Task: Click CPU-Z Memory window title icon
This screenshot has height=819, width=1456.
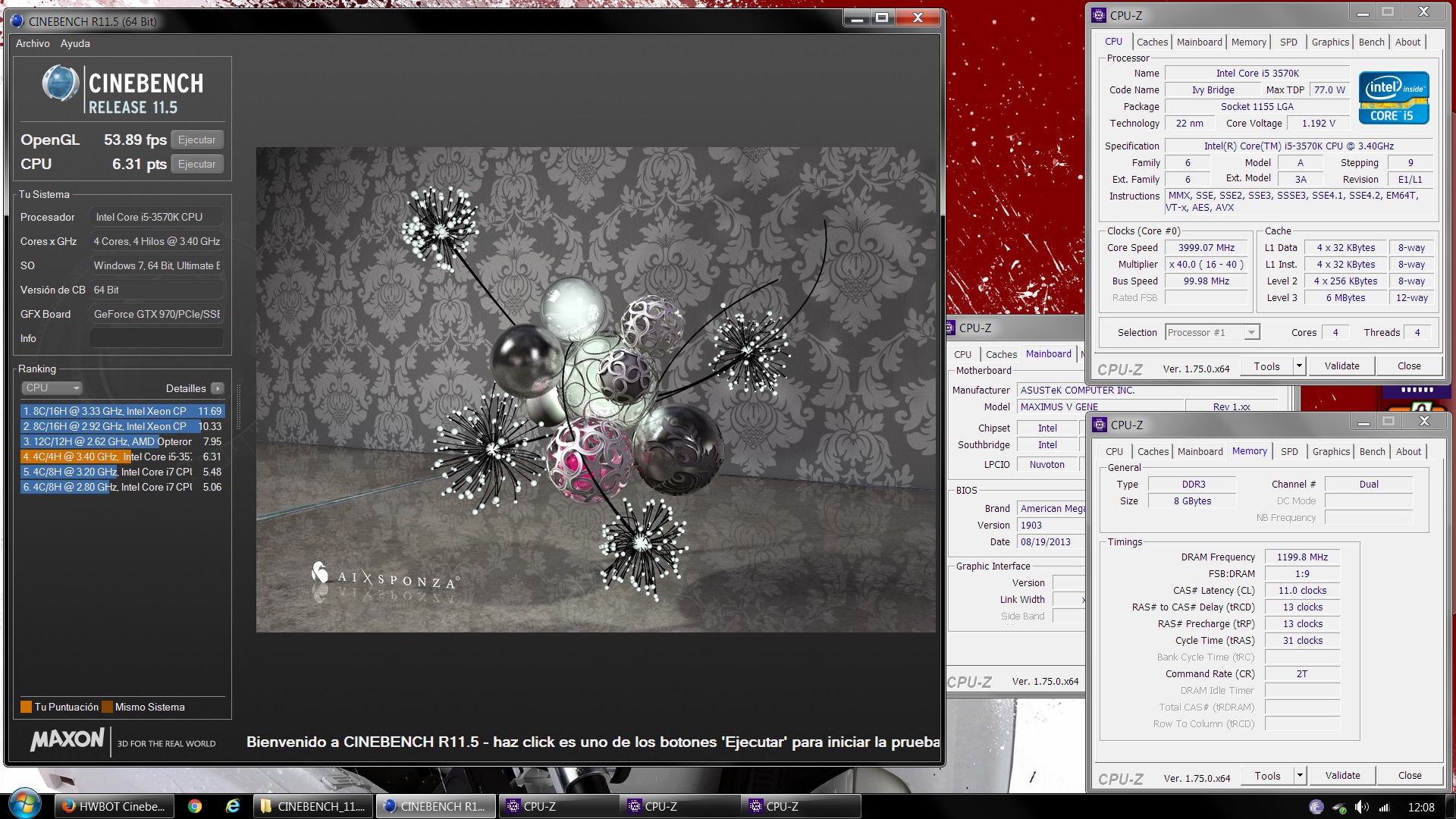Action: (x=1100, y=425)
